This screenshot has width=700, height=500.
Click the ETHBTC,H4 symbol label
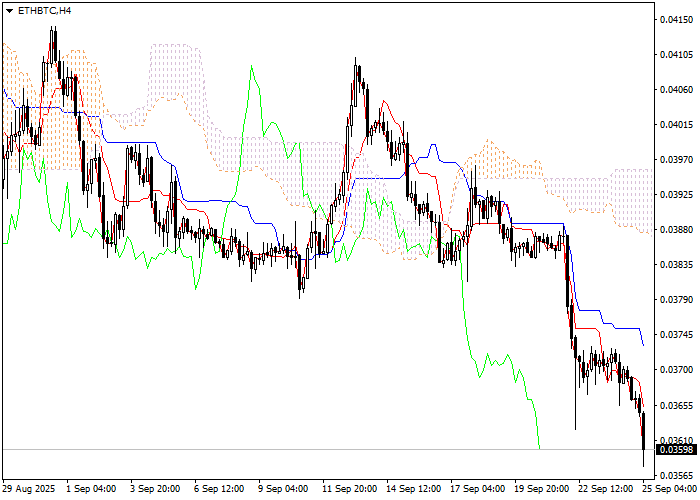click(x=45, y=10)
